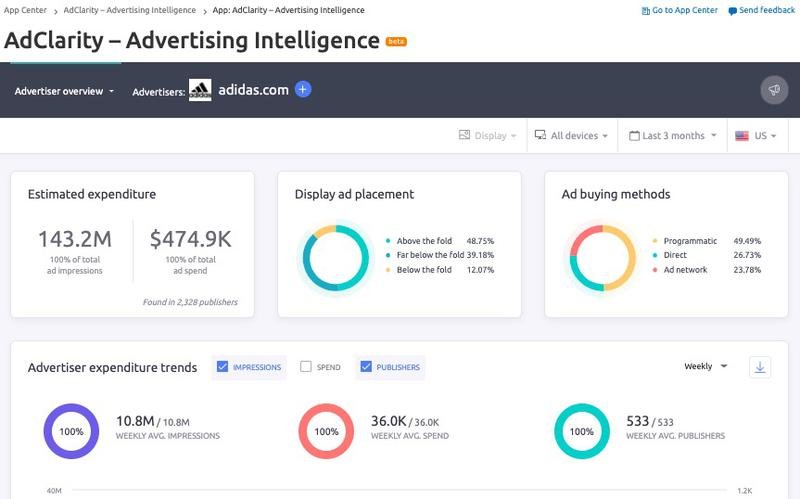The image size is (800, 499).
Task: Click the Send feedback speech bubble icon
Action: [732, 11]
